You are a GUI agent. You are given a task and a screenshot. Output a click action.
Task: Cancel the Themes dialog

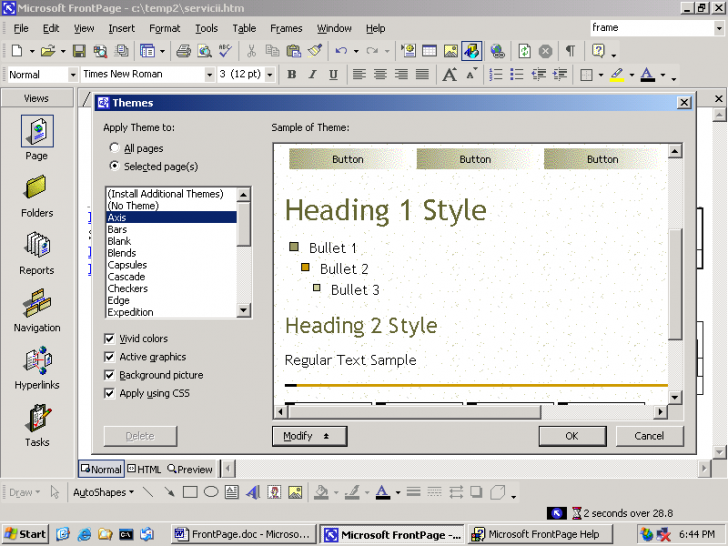pyautogui.click(x=649, y=436)
